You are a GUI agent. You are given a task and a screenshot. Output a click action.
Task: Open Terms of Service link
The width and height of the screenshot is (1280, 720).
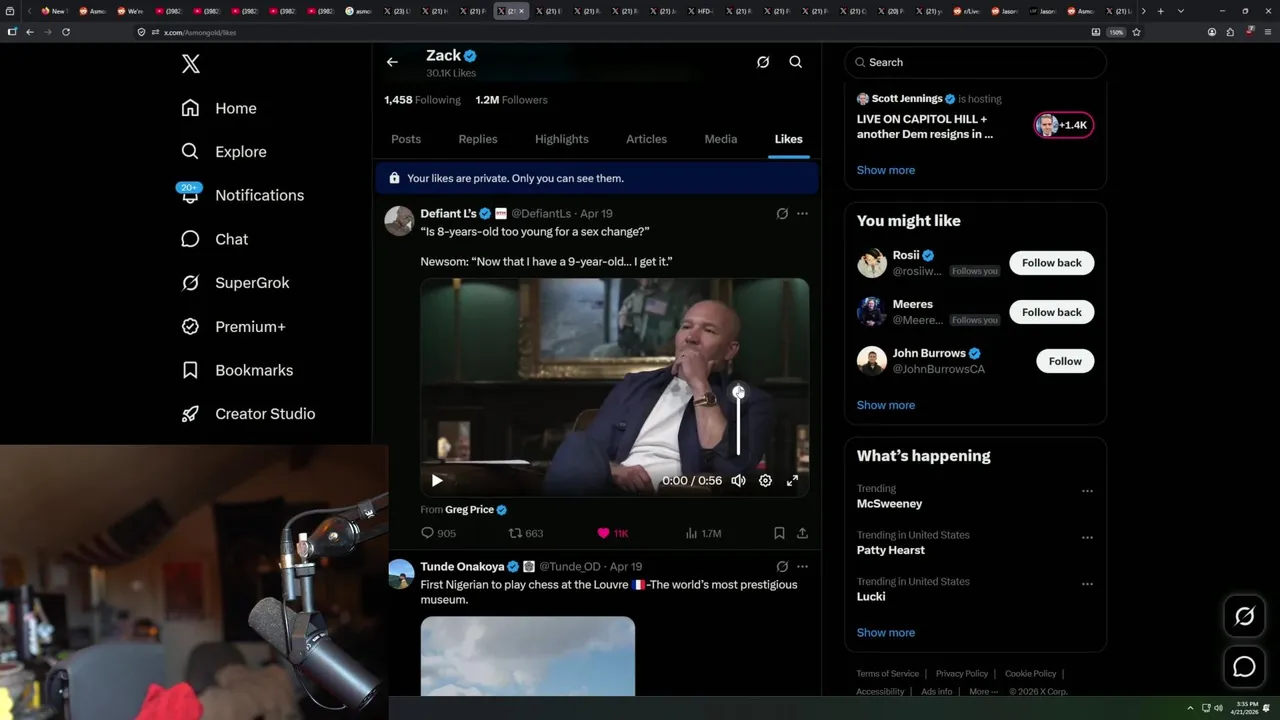pos(887,674)
